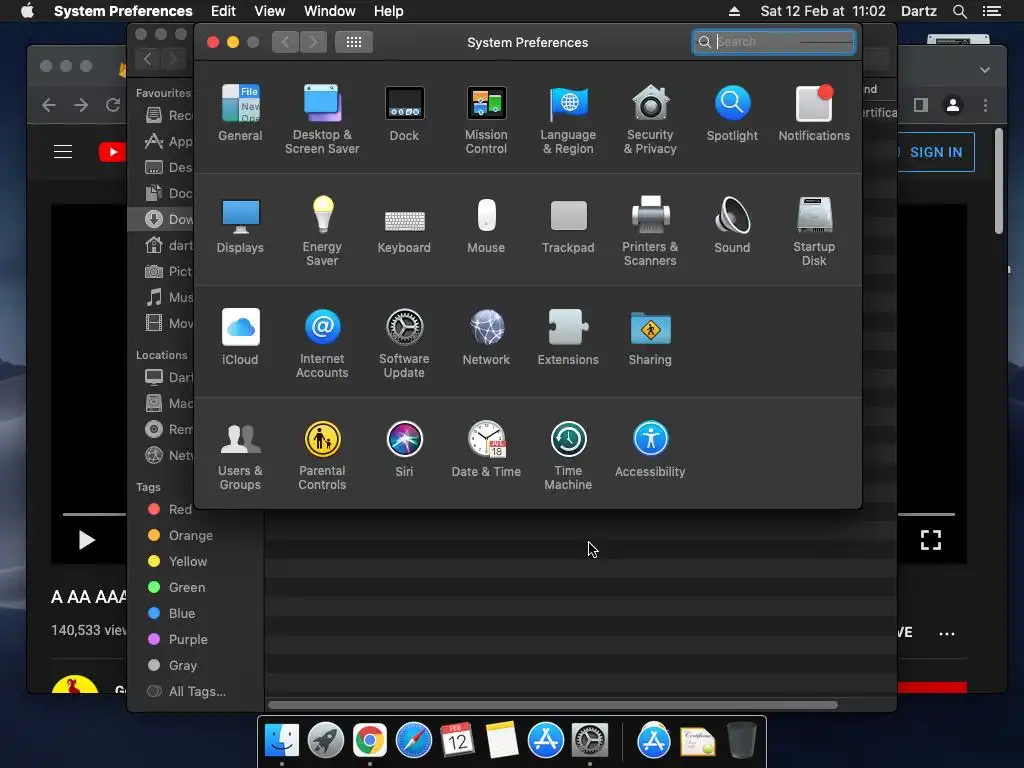Play the YouTube video
The height and width of the screenshot is (768, 1024).
86,540
